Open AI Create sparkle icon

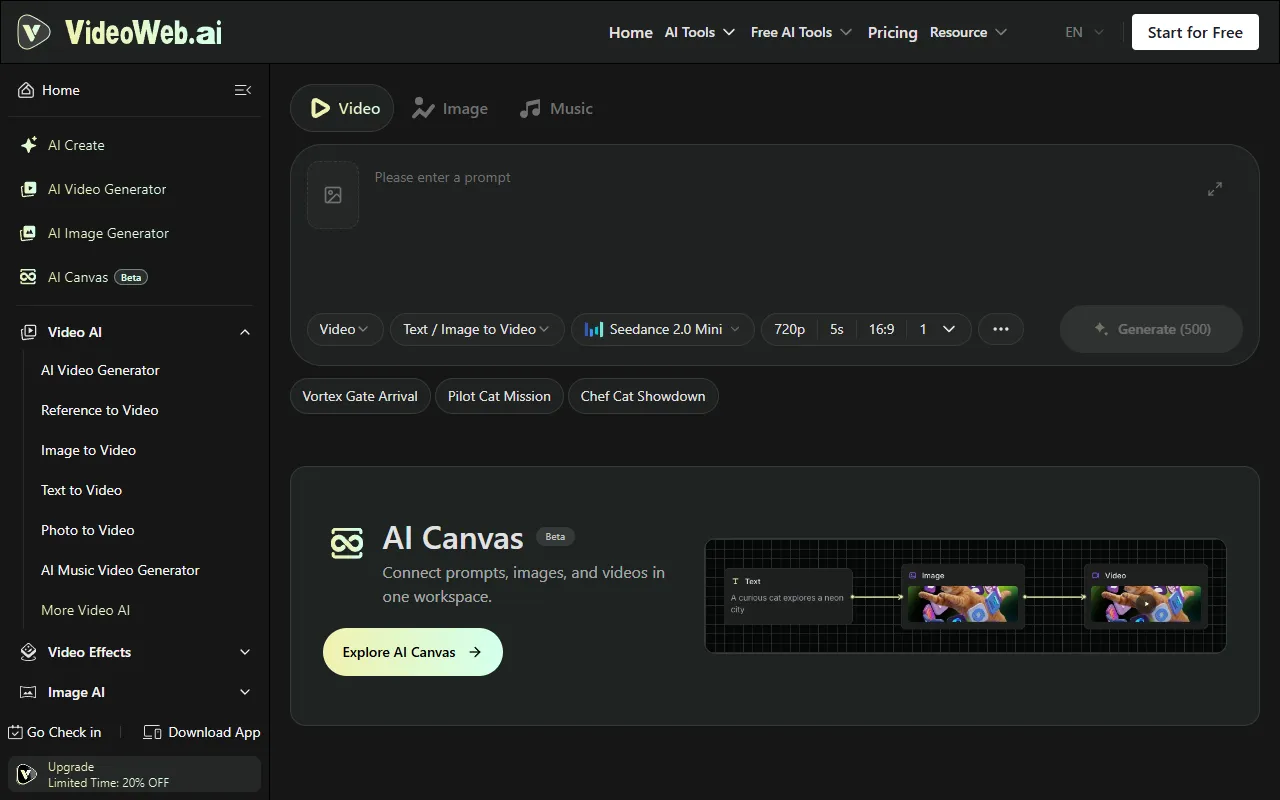coord(29,145)
